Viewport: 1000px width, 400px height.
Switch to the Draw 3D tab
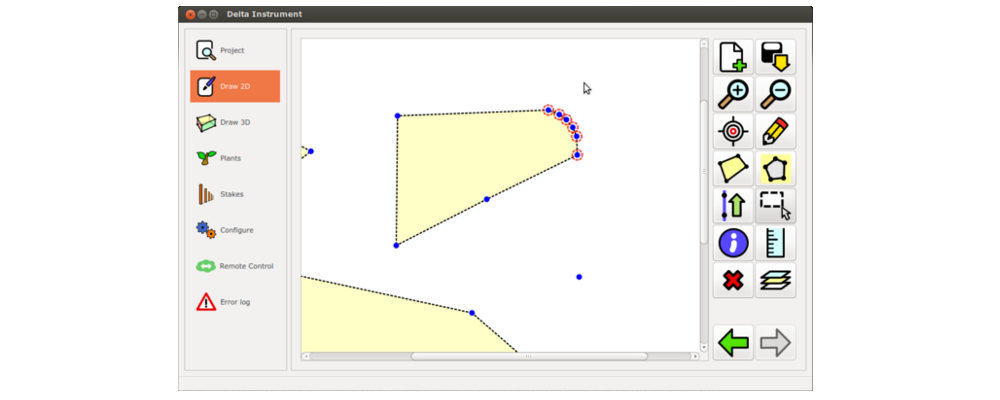235,122
